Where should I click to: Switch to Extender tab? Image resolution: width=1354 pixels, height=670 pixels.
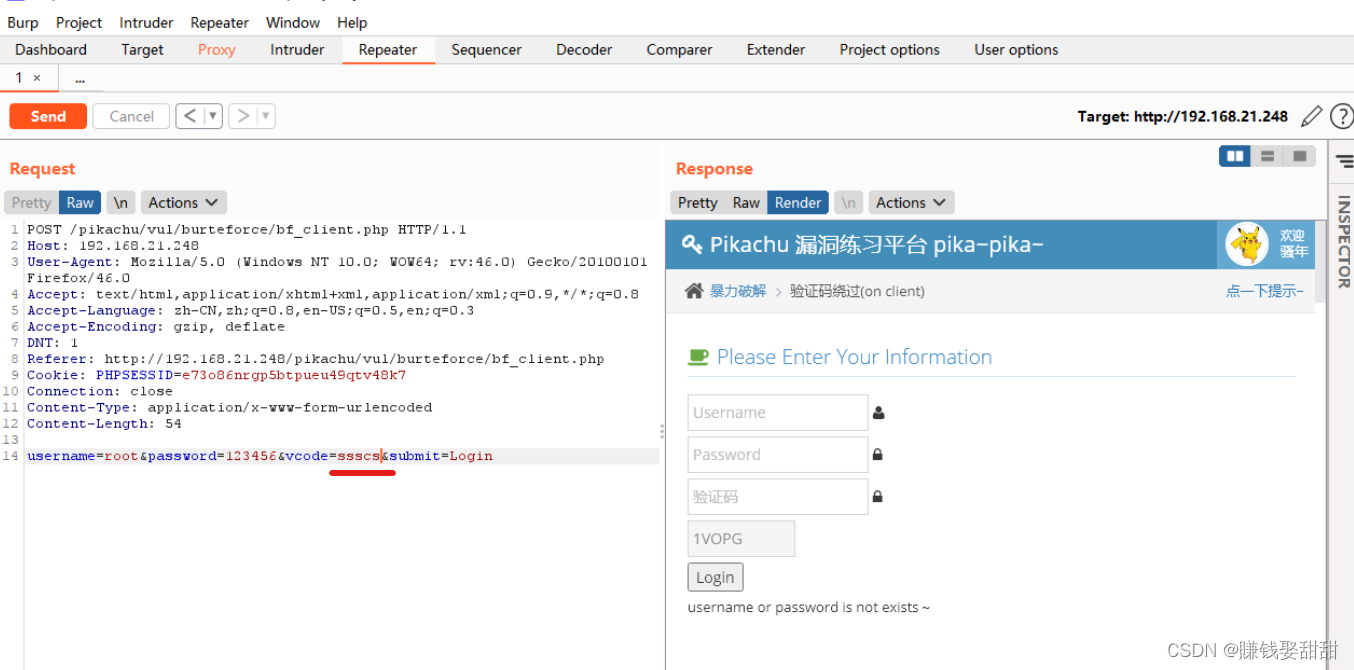point(776,49)
